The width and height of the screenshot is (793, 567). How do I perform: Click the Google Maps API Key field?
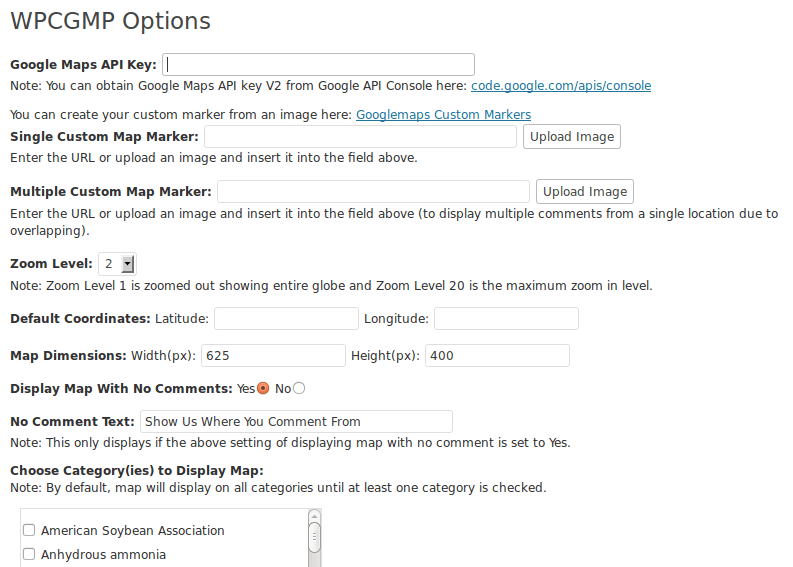tap(318, 65)
